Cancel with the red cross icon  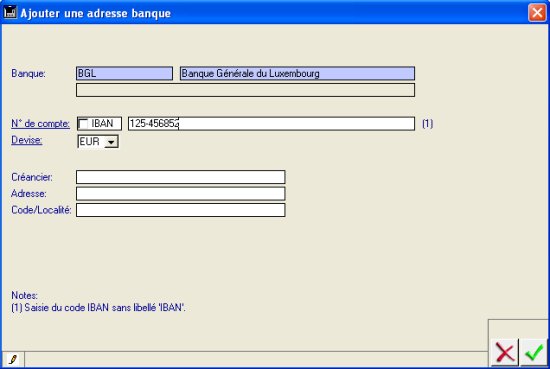coord(505,353)
